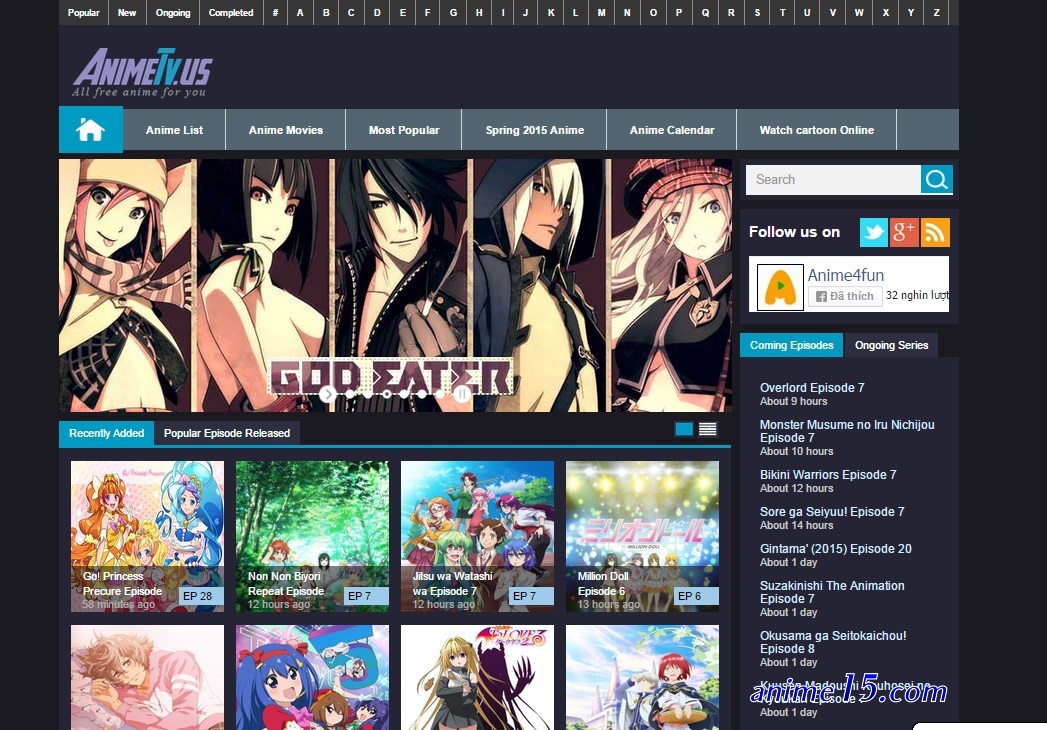Browse anime starting with letter Z

(936, 13)
